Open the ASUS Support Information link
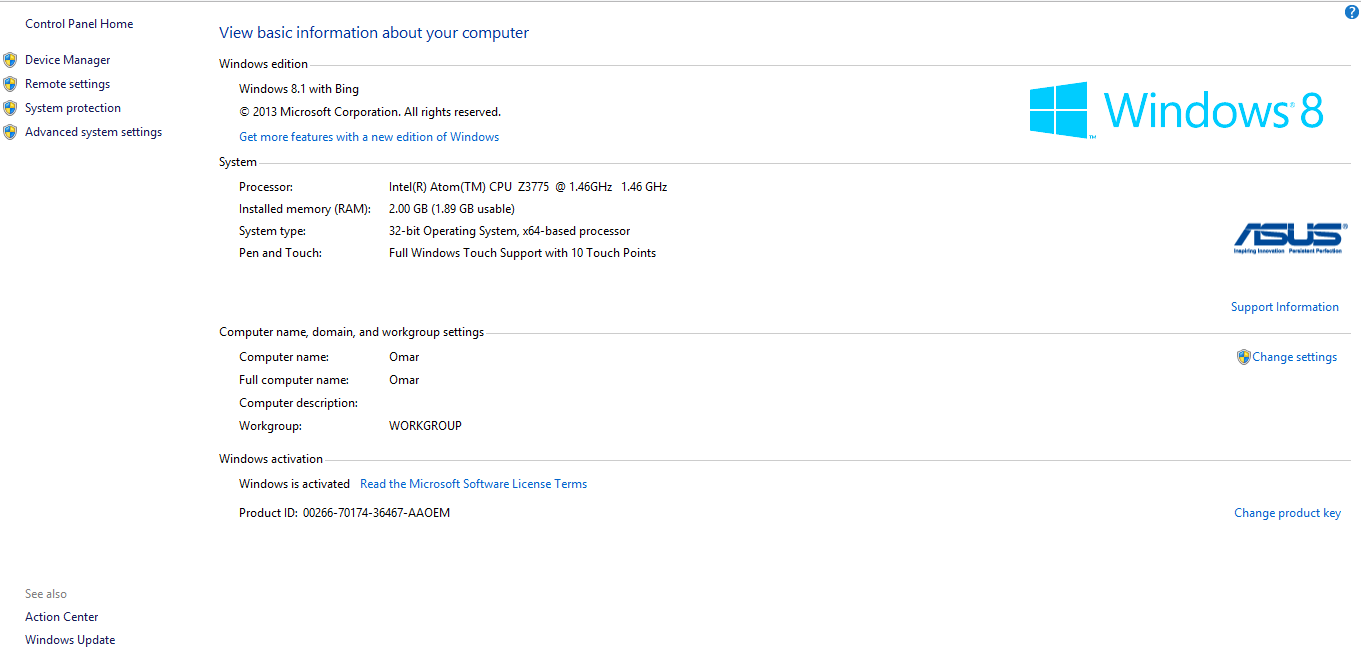The width and height of the screenshot is (1361, 660). pyautogui.click(x=1284, y=307)
